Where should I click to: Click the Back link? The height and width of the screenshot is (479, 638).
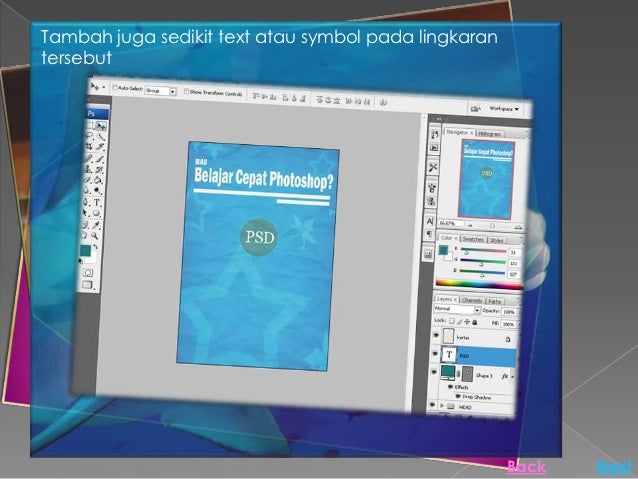526,466
